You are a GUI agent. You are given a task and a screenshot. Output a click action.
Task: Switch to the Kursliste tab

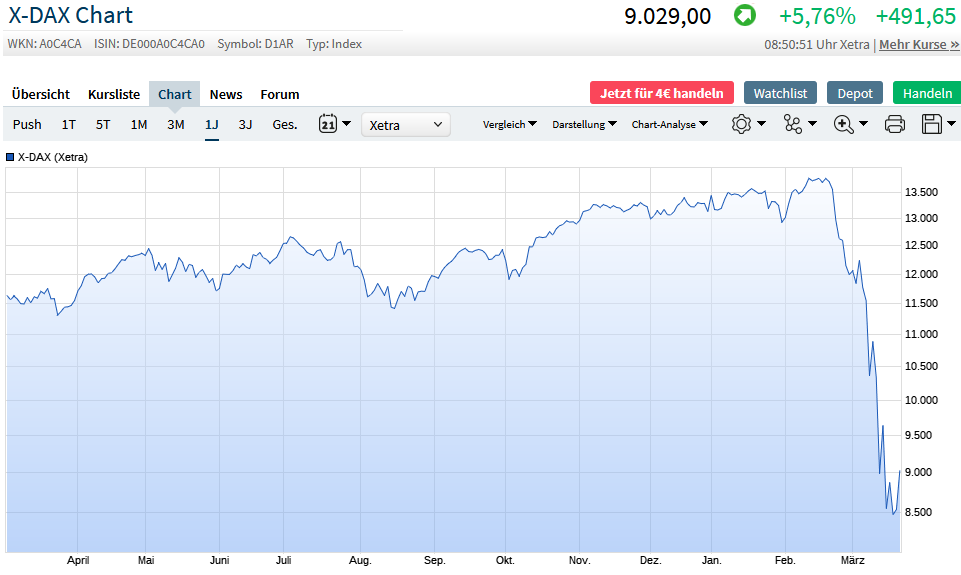114,94
